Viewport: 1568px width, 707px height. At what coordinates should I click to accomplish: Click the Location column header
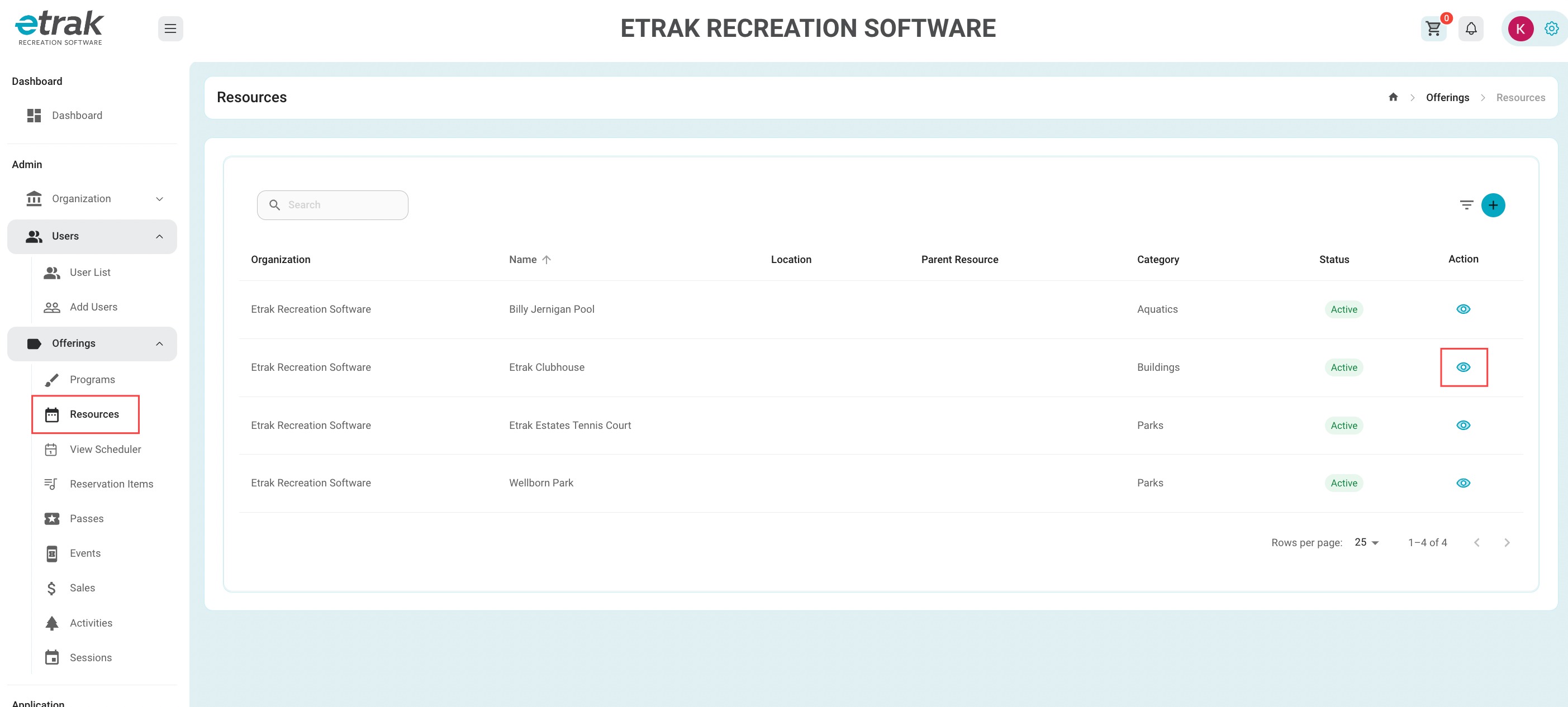791,260
